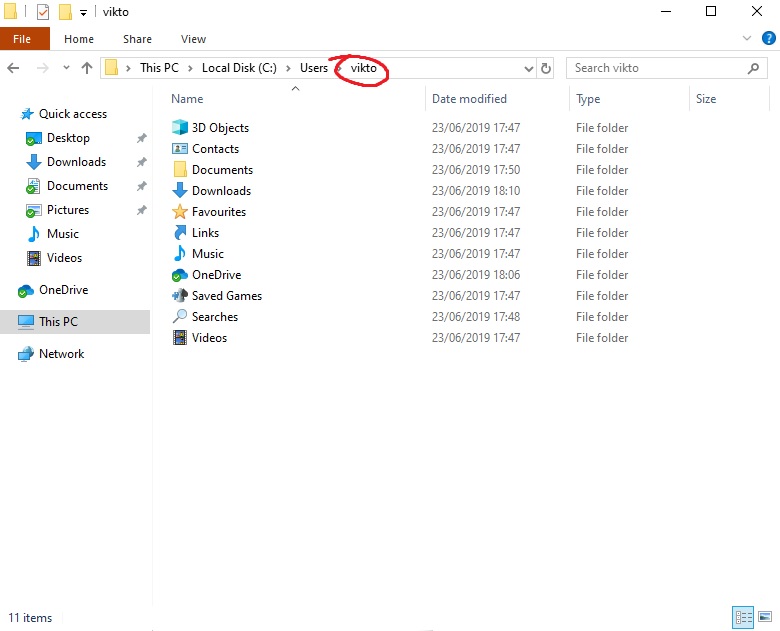This screenshot has width=780, height=631.
Task: Refresh the current folder view
Action: (546, 68)
